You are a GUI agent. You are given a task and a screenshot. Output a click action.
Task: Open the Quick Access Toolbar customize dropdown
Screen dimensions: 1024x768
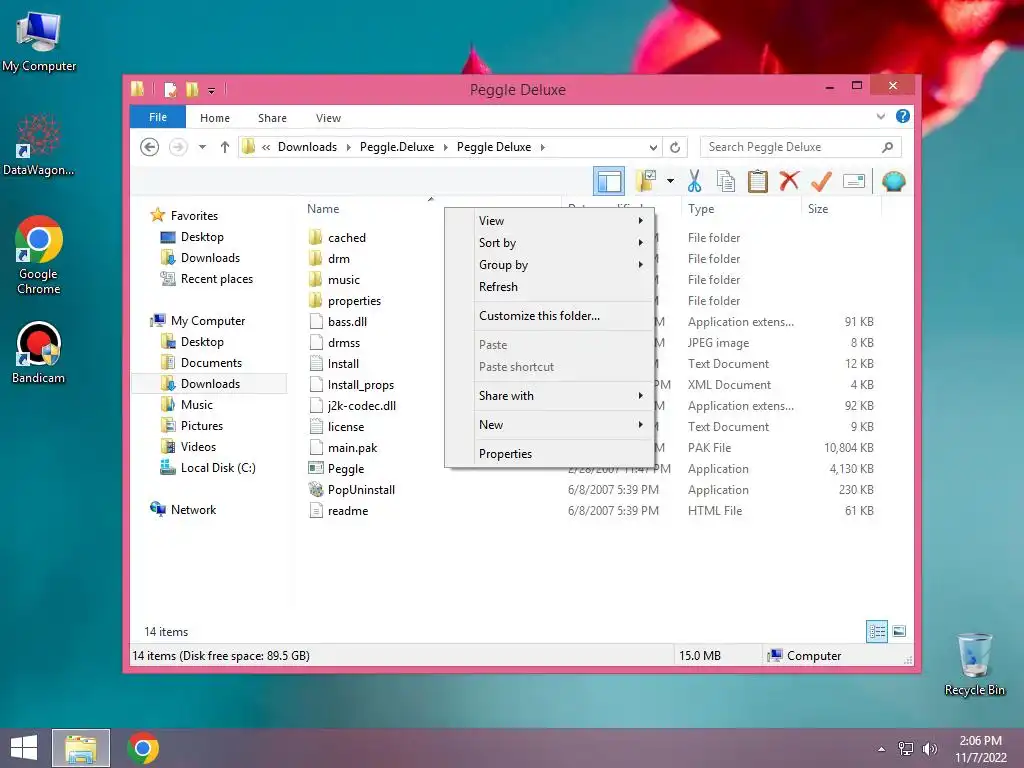pyautogui.click(x=212, y=90)
